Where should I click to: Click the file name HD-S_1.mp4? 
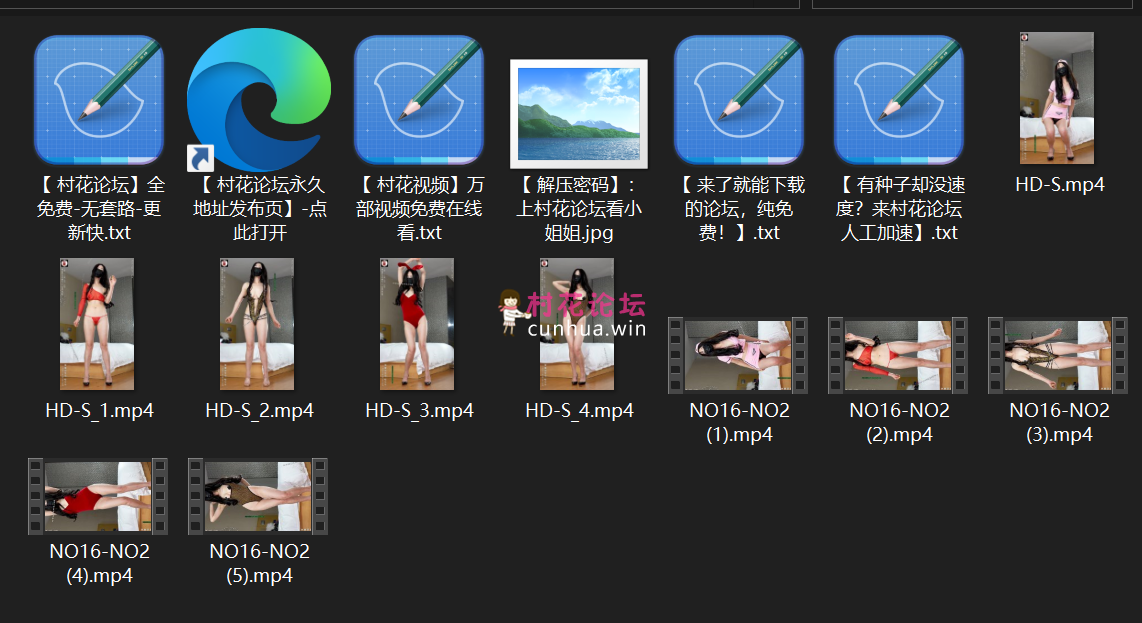(100, 410)
